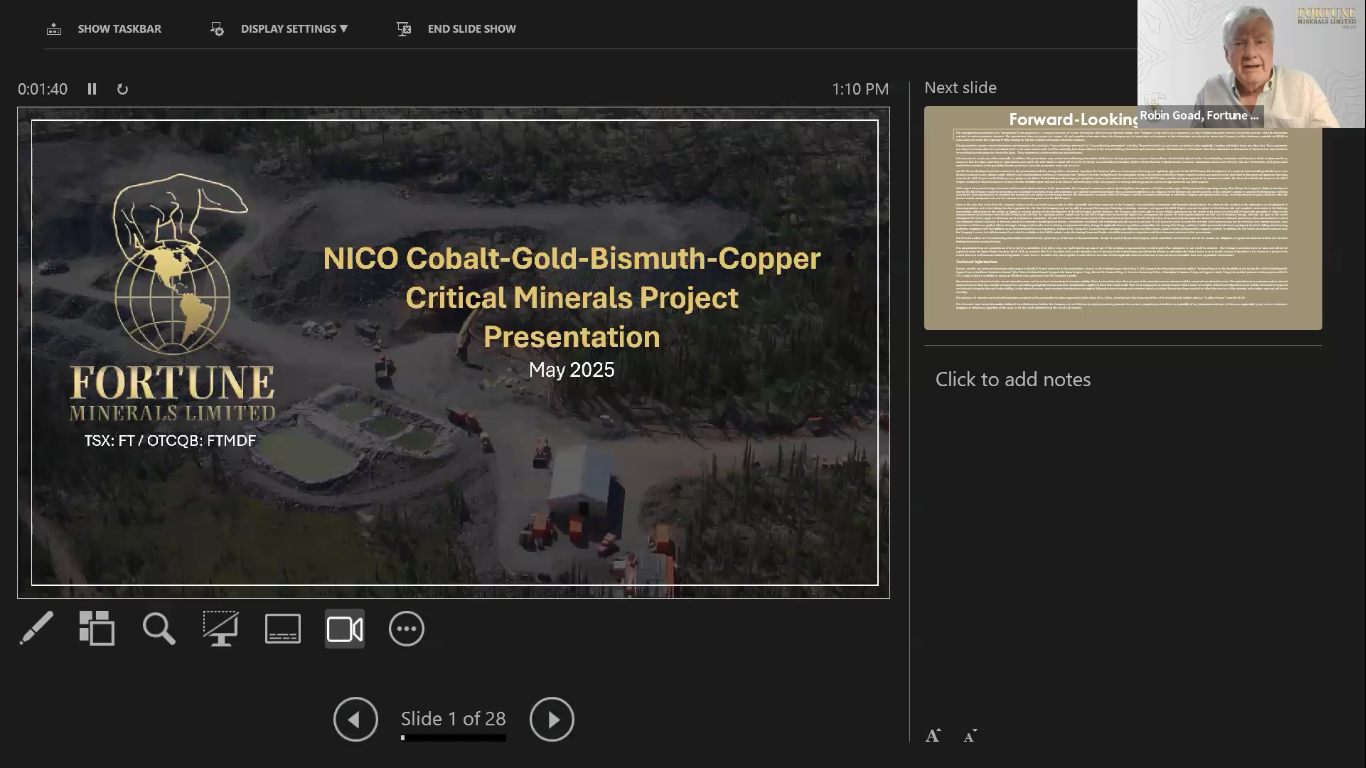The height and width of the screenshot is (768, 1366).
Task: Click the slide progress bar
Action: [453, 738]
